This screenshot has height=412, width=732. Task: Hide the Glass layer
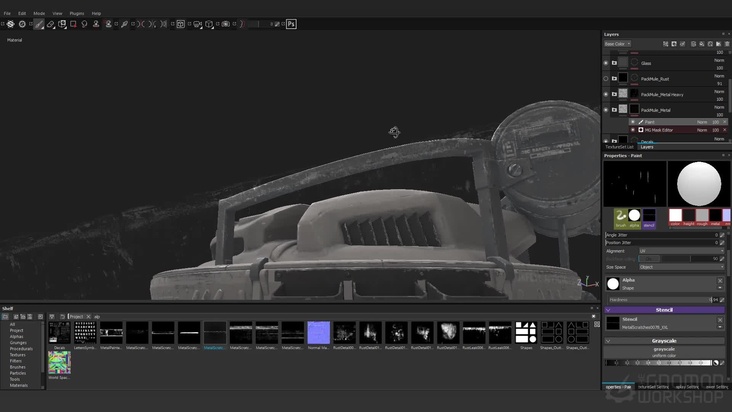[x=606, y=63]
